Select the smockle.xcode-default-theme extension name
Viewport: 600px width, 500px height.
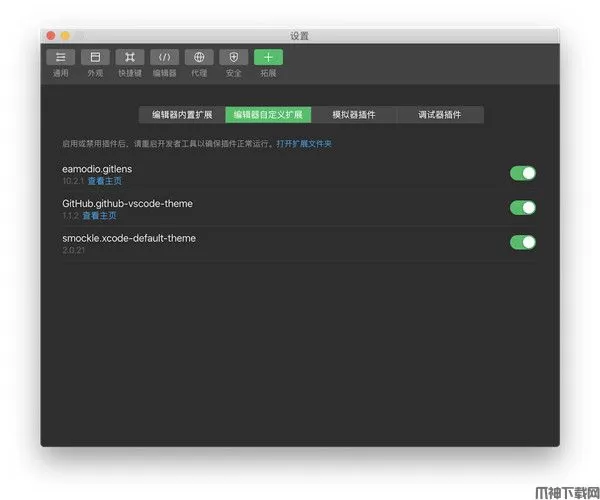[129, 238]
